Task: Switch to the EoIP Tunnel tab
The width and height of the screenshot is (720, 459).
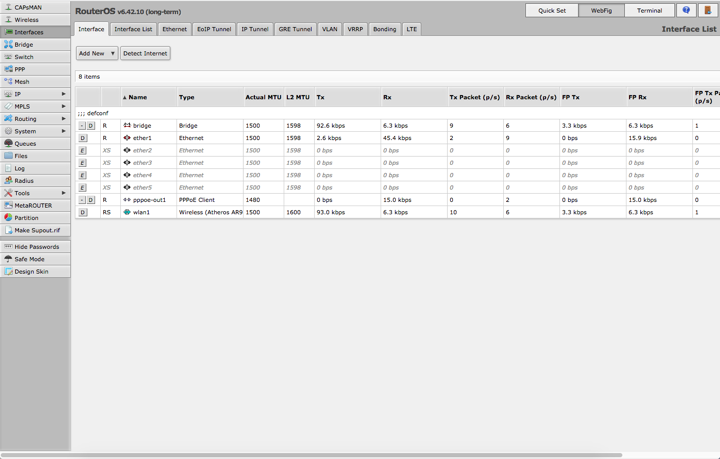Action: 214,29
